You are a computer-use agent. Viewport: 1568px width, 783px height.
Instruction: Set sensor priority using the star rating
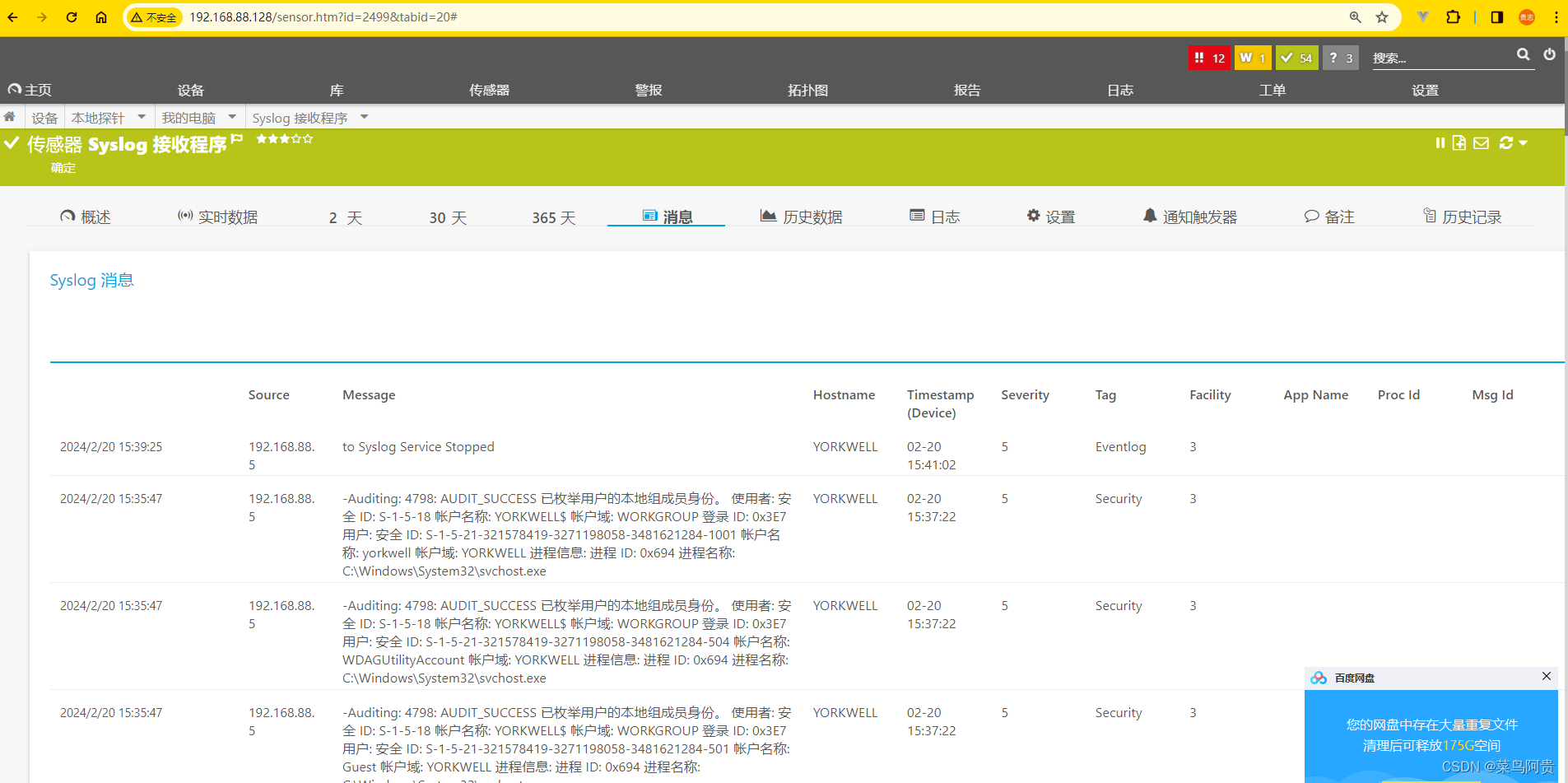tap(284, 139)
